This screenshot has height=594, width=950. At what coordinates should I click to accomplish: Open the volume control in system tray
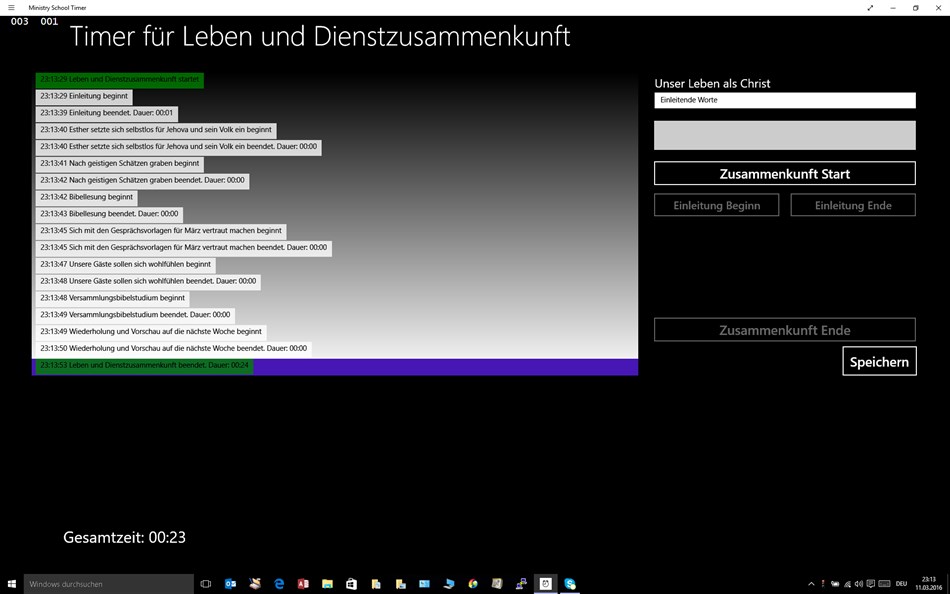tap(859, 584)
